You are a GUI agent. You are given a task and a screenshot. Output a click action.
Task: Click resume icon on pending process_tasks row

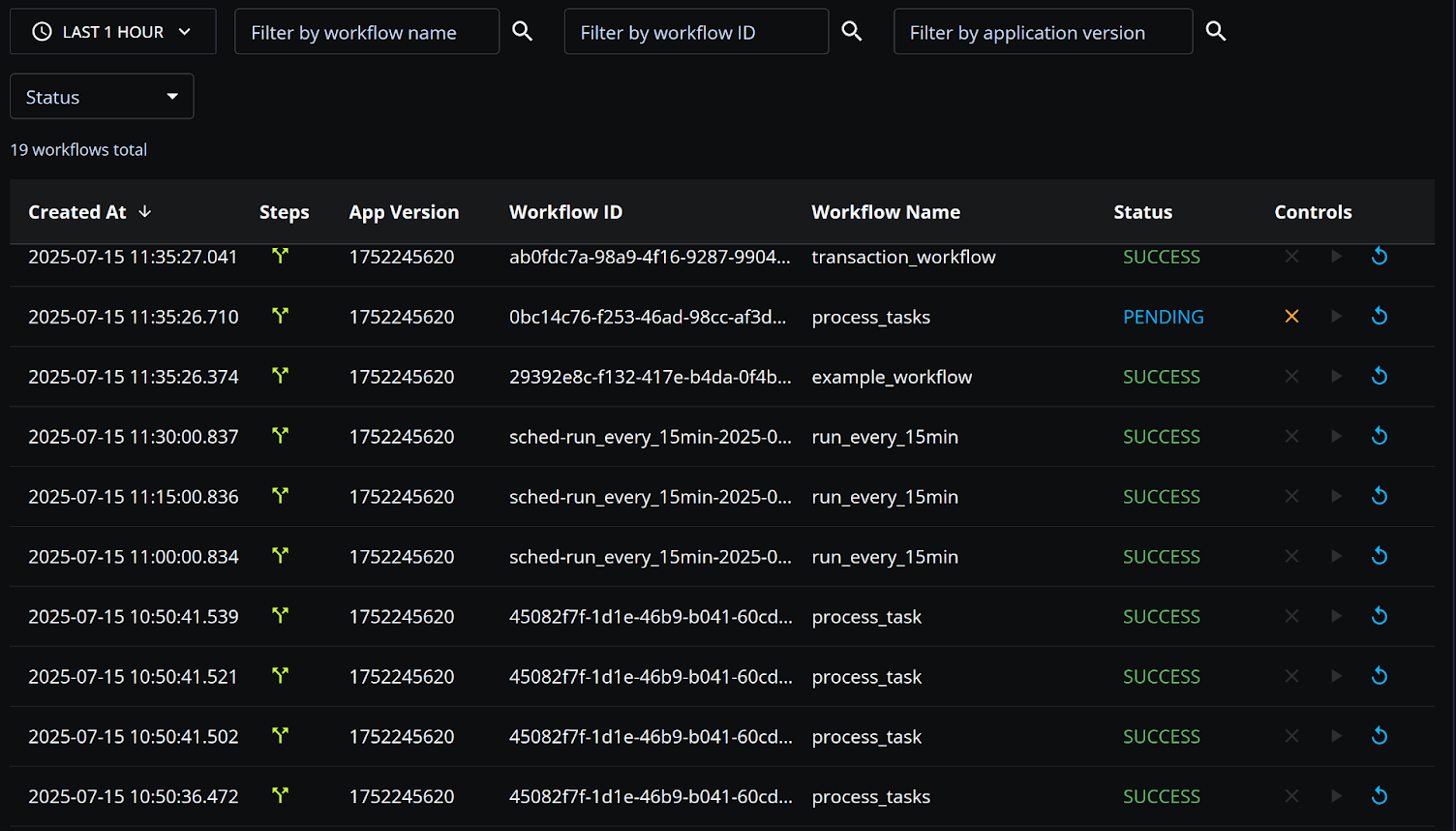click(x=1336, y=317)
